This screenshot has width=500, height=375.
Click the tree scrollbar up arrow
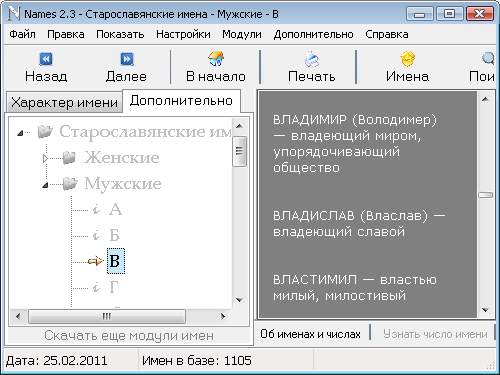239,126
